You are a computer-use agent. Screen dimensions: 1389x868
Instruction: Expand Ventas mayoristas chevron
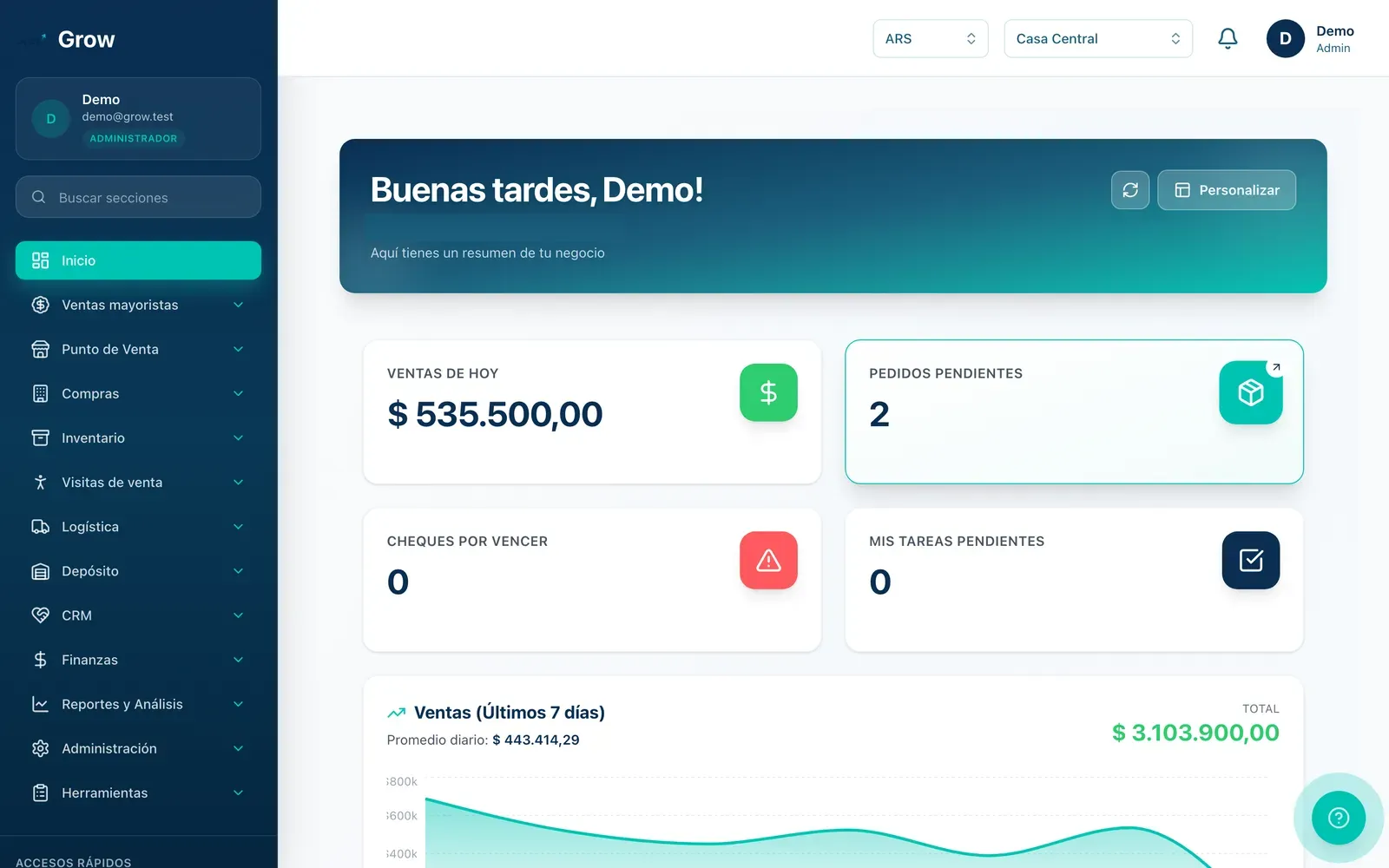point(238,305)
